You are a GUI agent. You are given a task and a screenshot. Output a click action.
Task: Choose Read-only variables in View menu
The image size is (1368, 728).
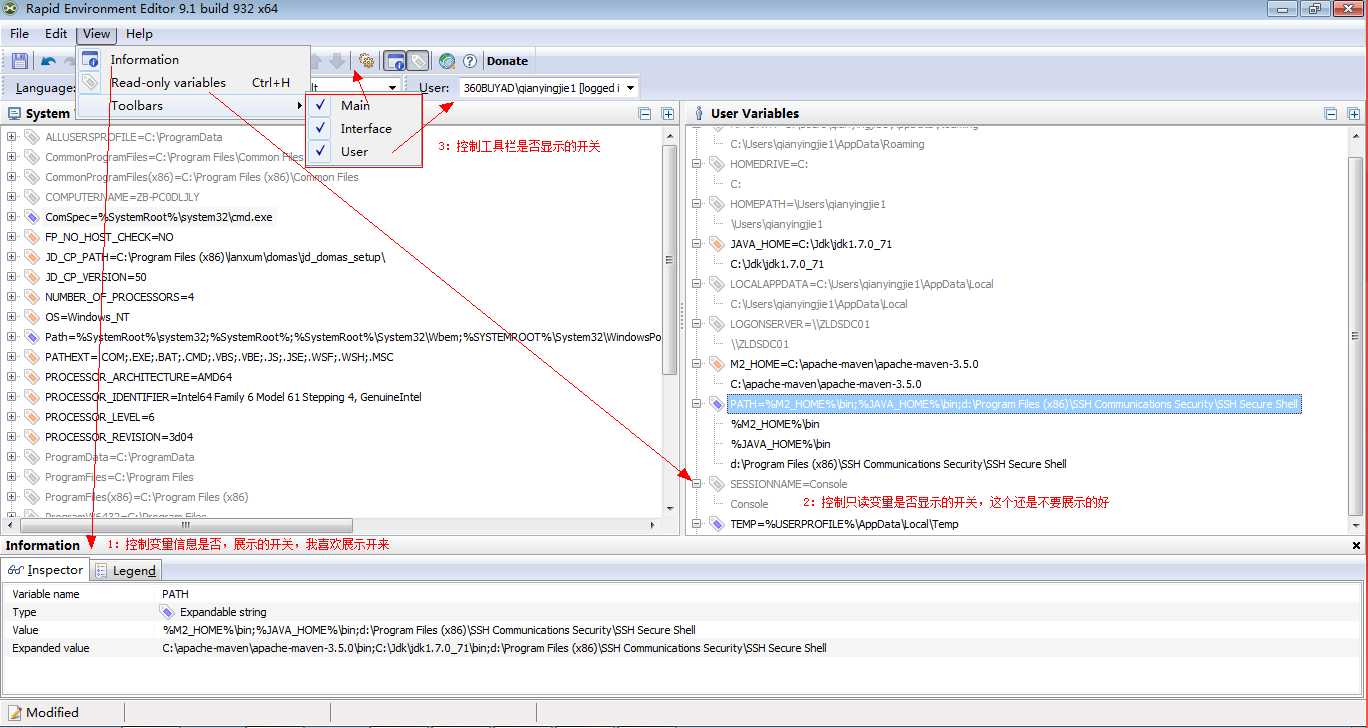pos(192,83)
